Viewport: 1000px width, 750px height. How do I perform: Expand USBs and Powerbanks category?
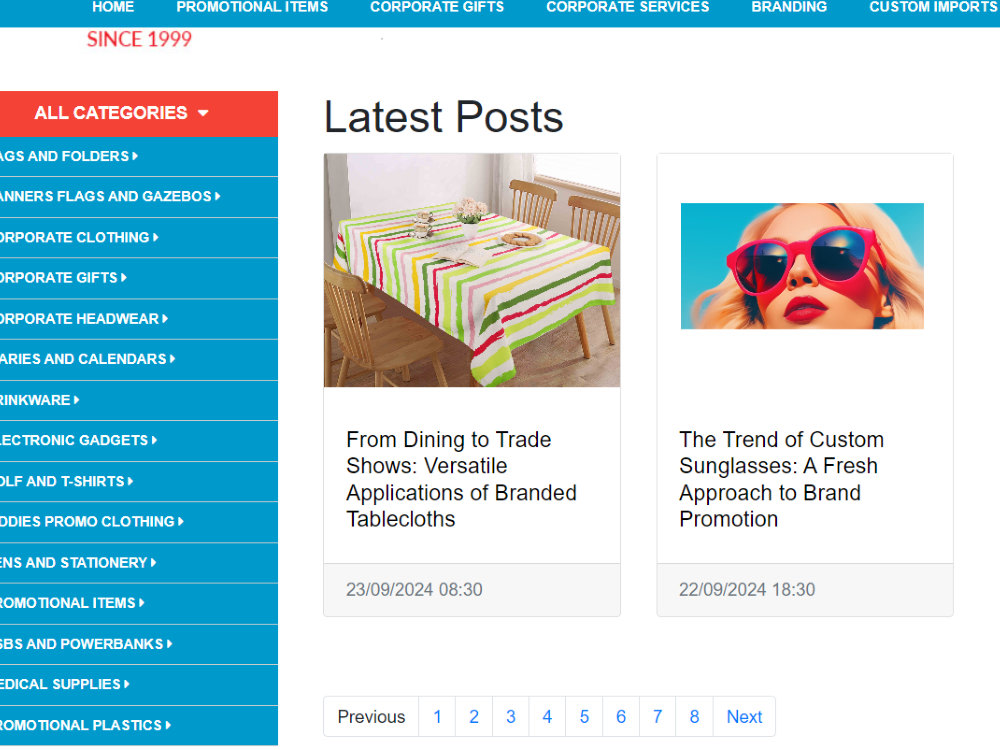(139, 644)
